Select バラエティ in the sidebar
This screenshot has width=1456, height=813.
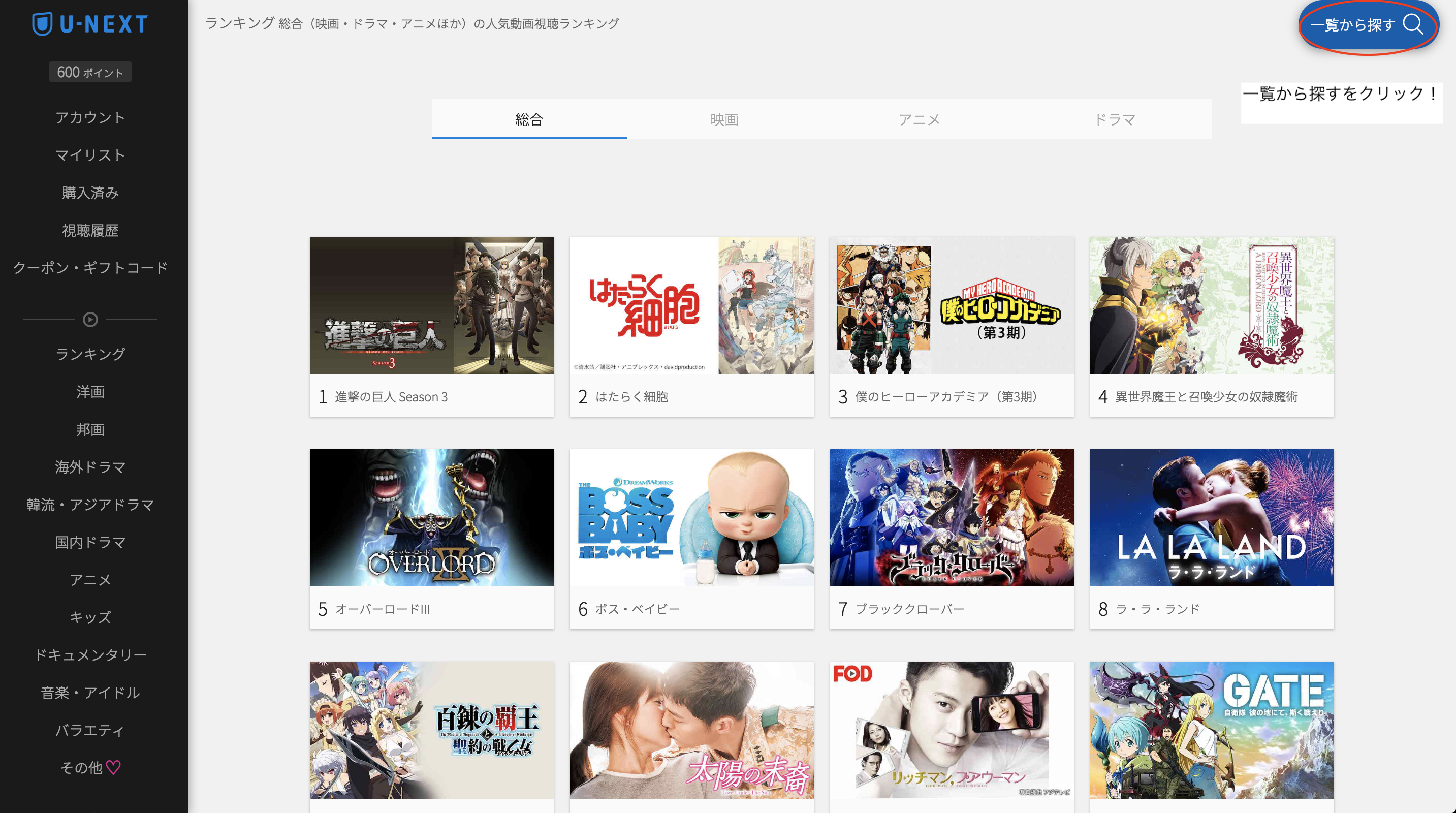(90, 730)
